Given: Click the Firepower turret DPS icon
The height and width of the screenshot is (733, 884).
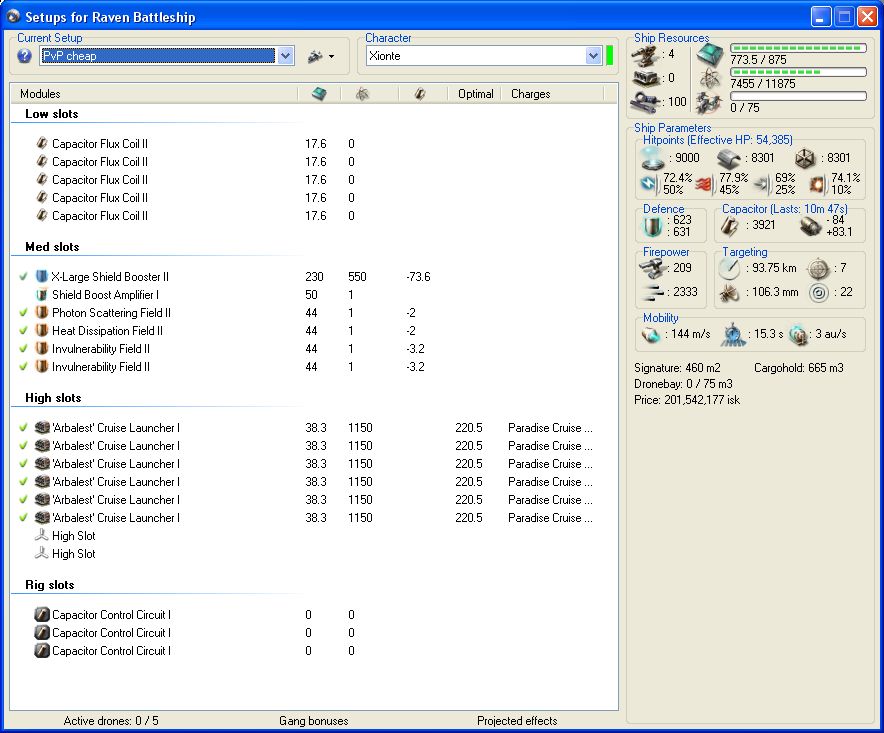Looking at the screenshot, I should (653, 268).
